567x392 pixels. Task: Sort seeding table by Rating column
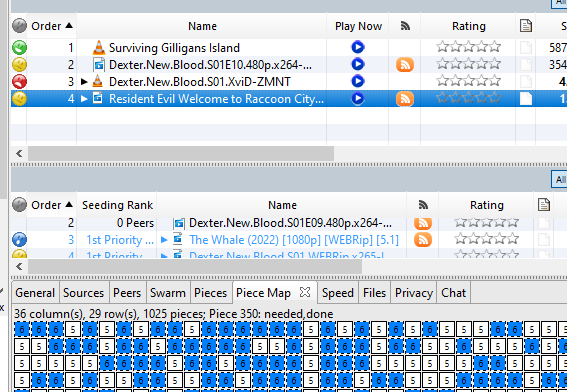coord(487,205)
